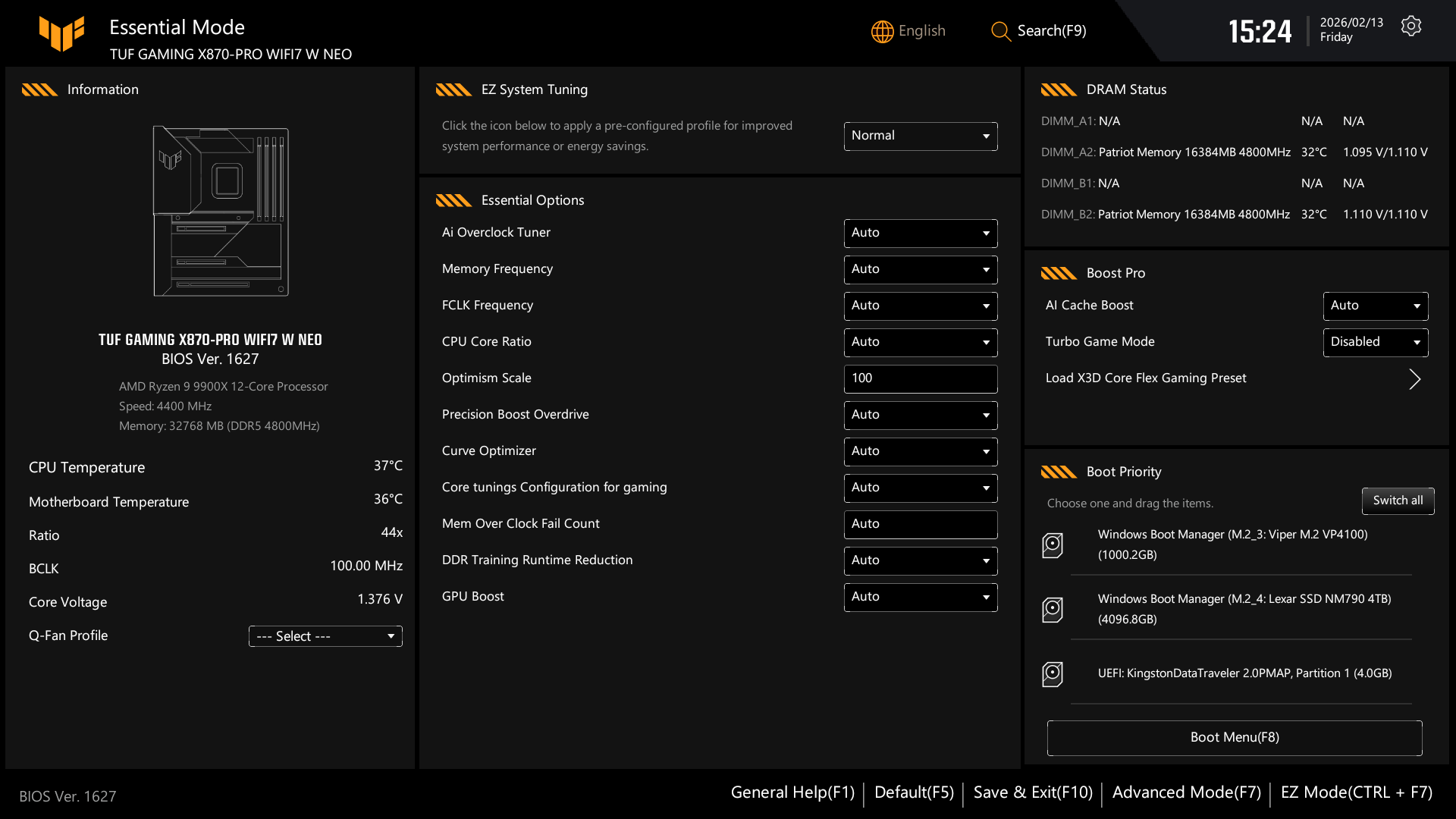The image size is (1456, 819).
Task: Click the Boot Menu(F8) button
Action: (x=1235, y=736)
